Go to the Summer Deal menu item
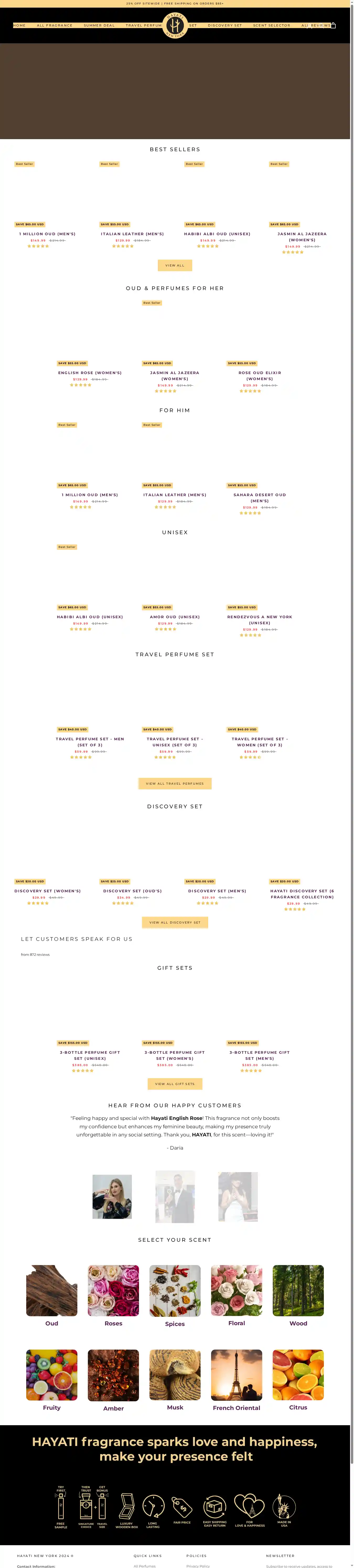 99,25
